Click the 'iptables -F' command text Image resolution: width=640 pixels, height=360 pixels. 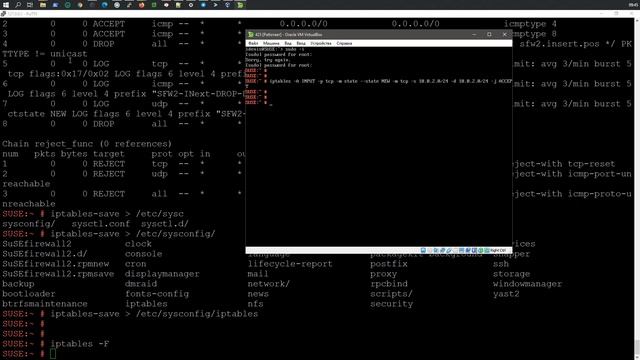(80, 344)
